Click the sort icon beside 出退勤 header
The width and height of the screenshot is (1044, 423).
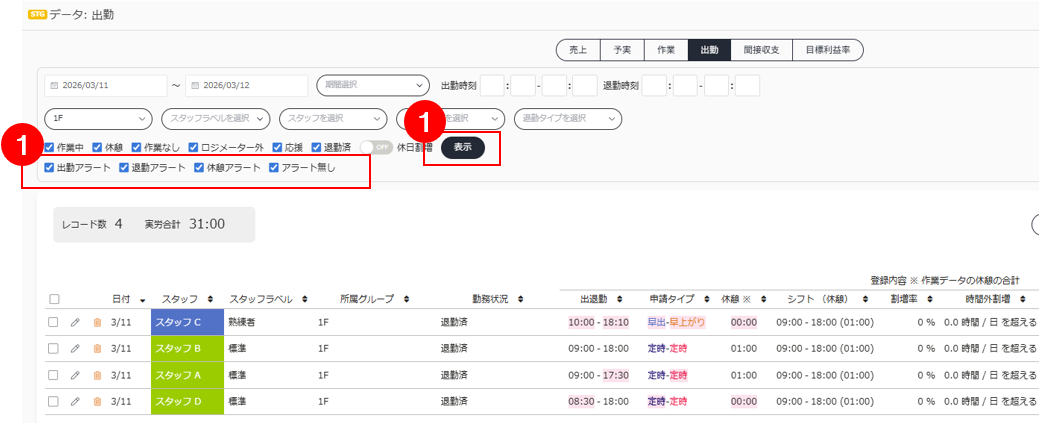[619, 299]
